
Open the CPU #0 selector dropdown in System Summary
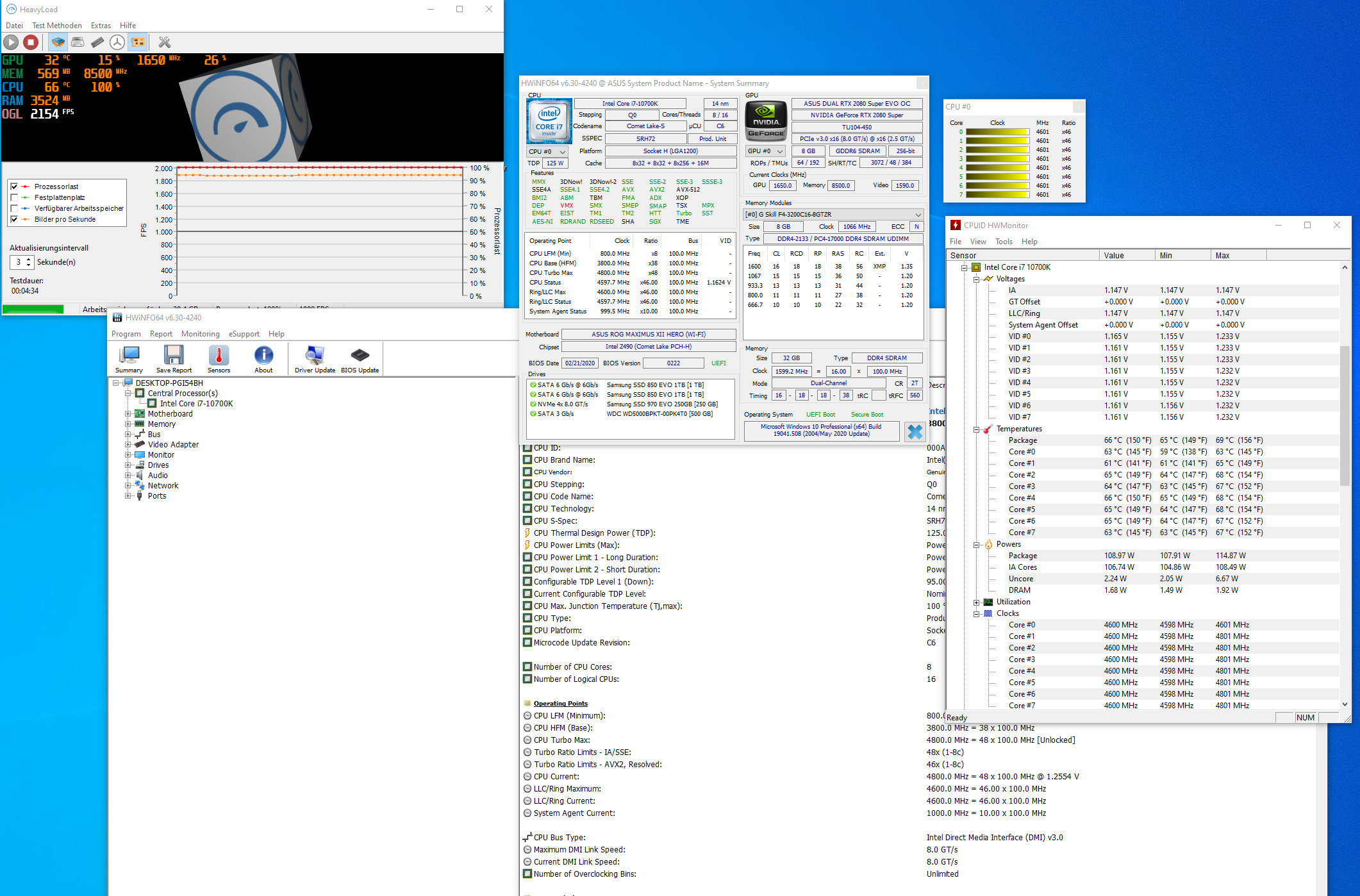(x=547, y=152)
